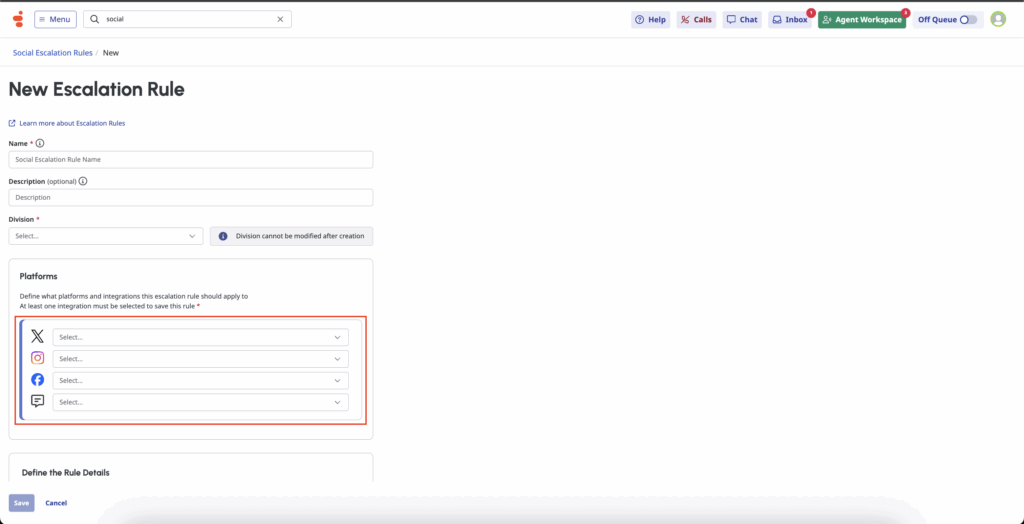
Task: Open the main Menu
Action: pyautogui.click(x=55, y=19)
